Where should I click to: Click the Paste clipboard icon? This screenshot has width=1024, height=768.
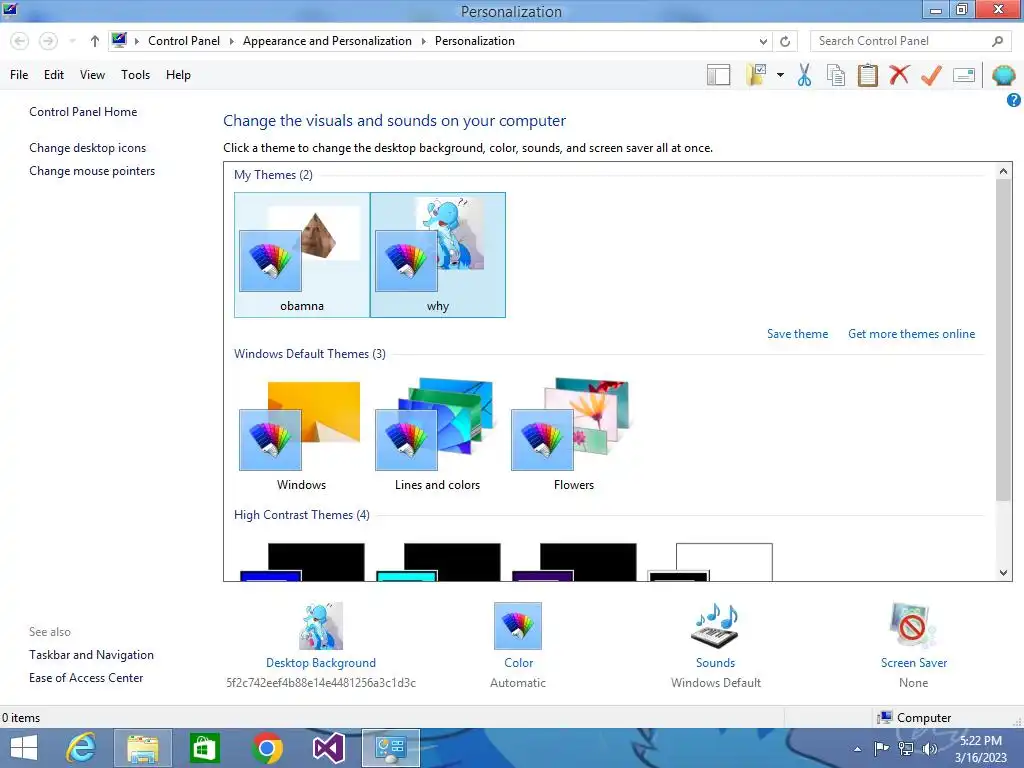[x=867, y=75]
